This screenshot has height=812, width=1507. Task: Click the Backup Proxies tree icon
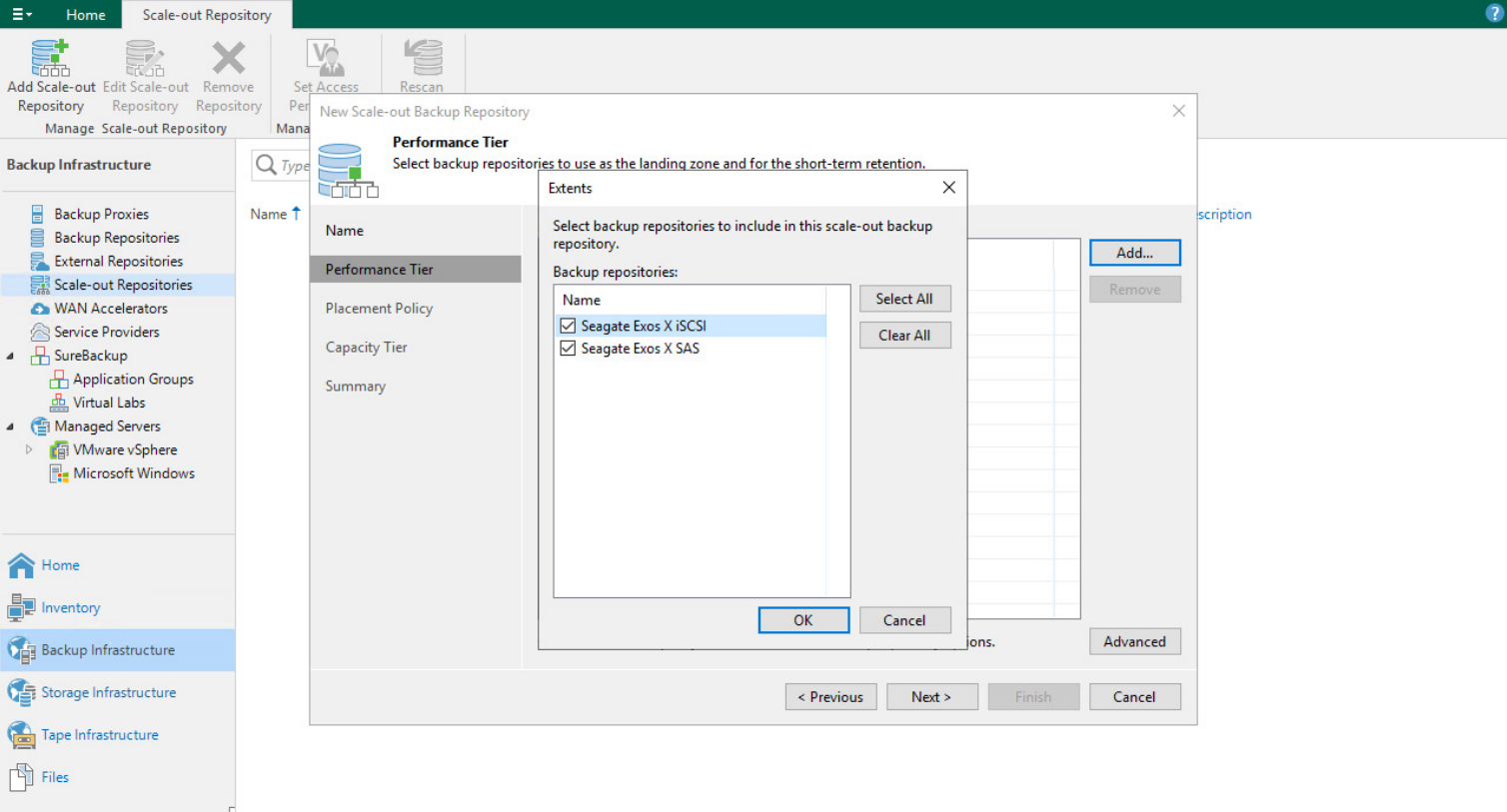(38, 214)
